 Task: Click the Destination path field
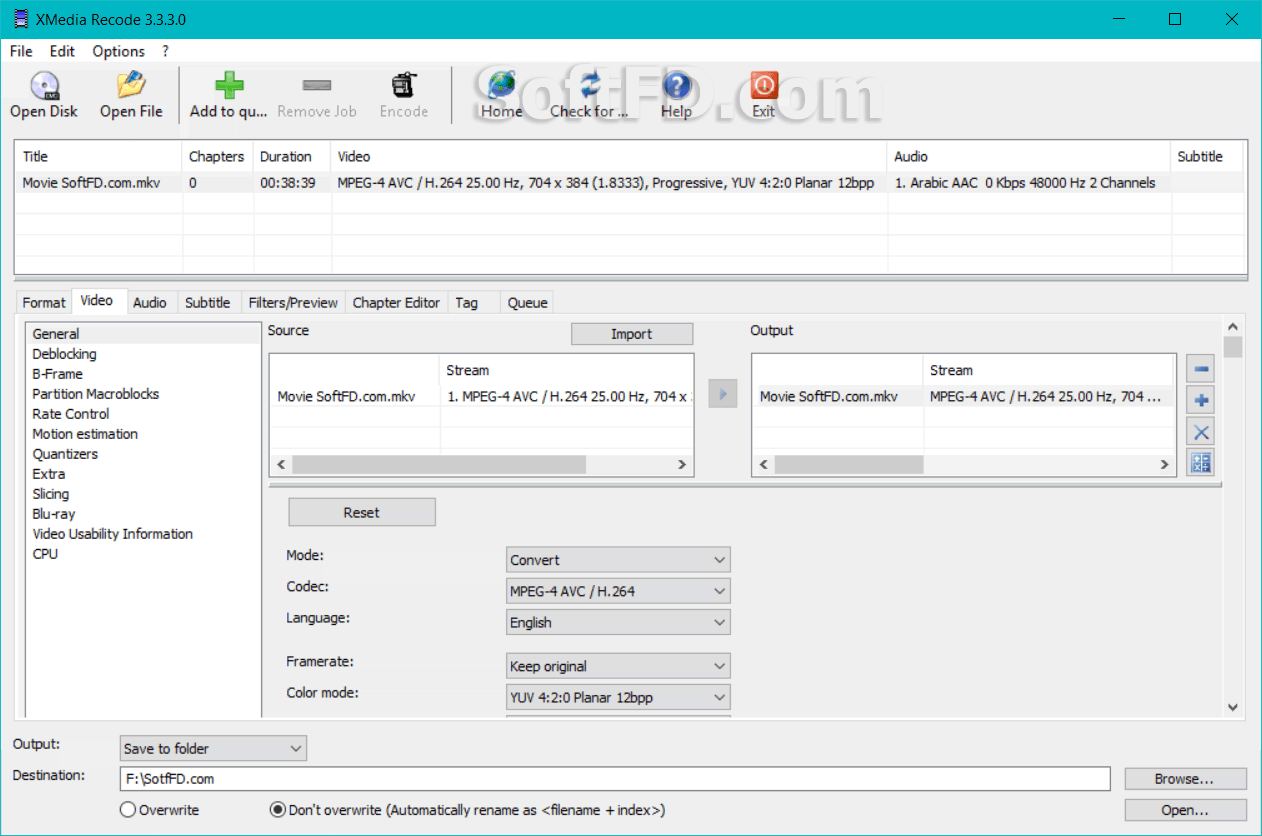pyautogui.click(x=614, y=778)
